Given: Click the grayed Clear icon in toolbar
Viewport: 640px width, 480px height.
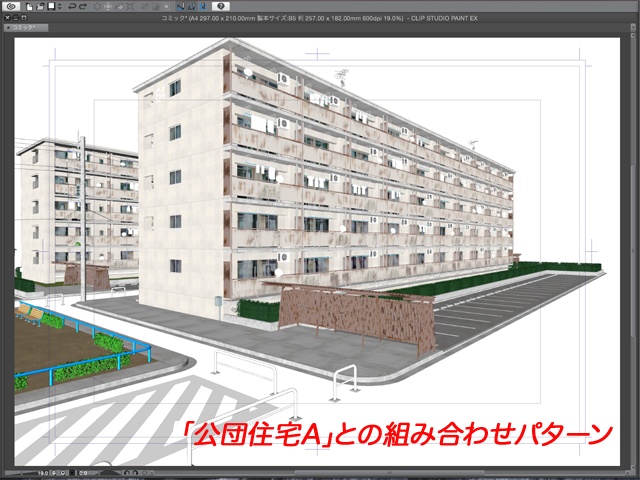Looking at the screenshot, I should click(98, 6).
